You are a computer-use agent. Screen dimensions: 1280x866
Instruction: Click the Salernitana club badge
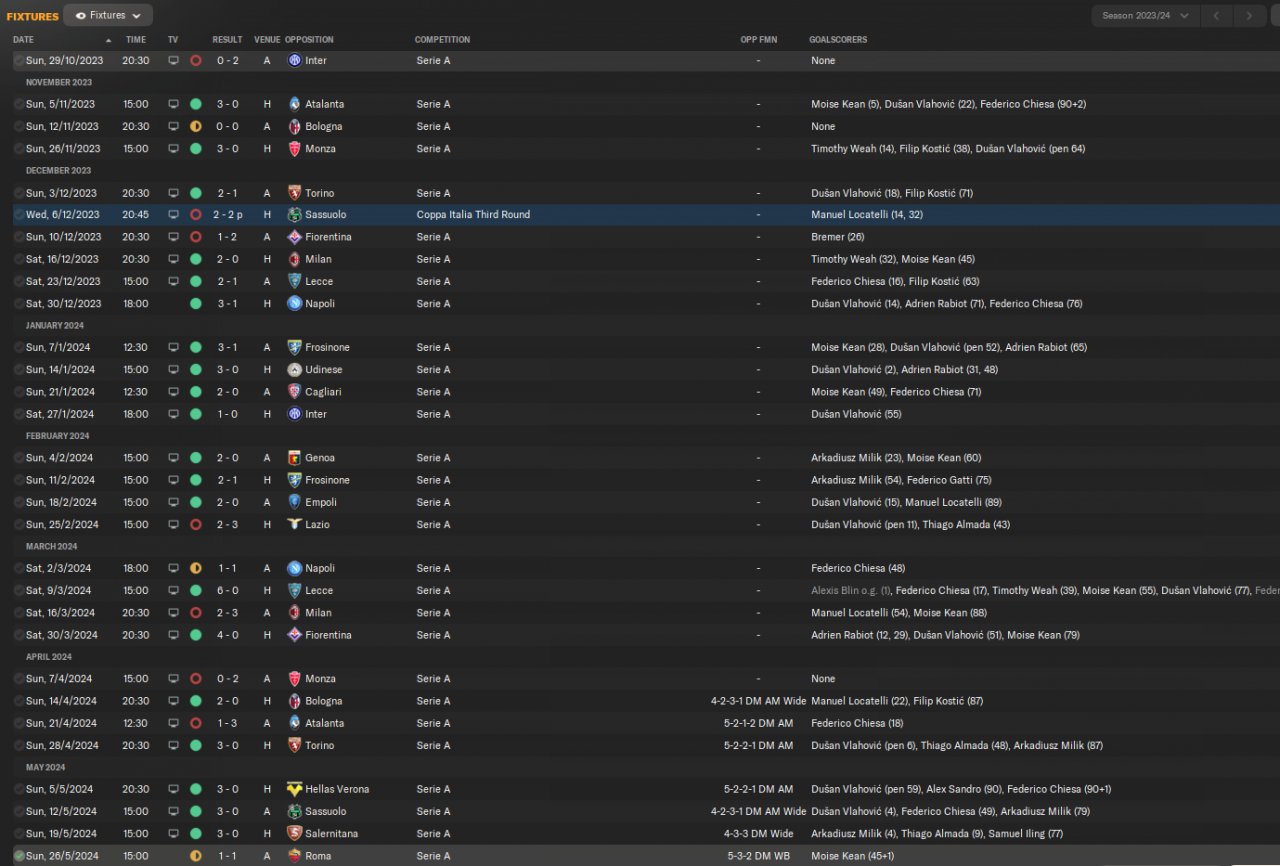(294, 833)
